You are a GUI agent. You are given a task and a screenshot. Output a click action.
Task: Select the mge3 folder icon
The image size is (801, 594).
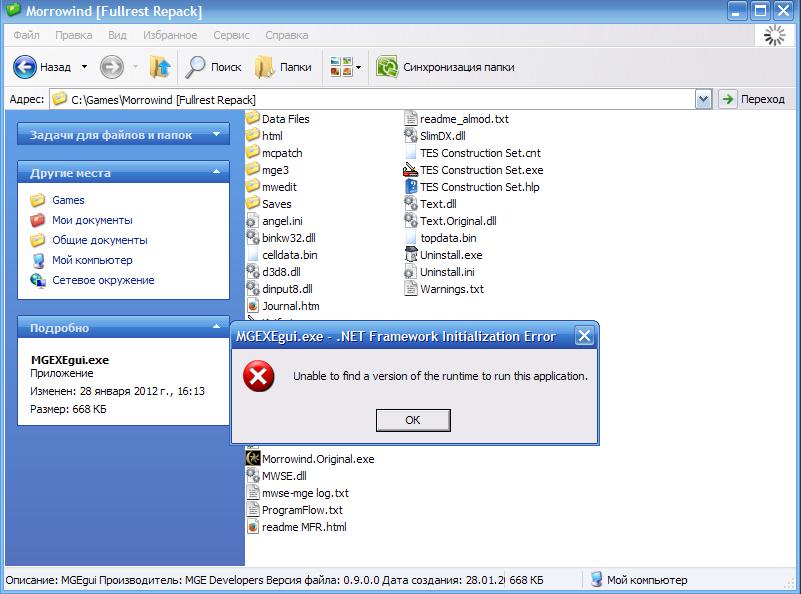click(x=253, y=170)
